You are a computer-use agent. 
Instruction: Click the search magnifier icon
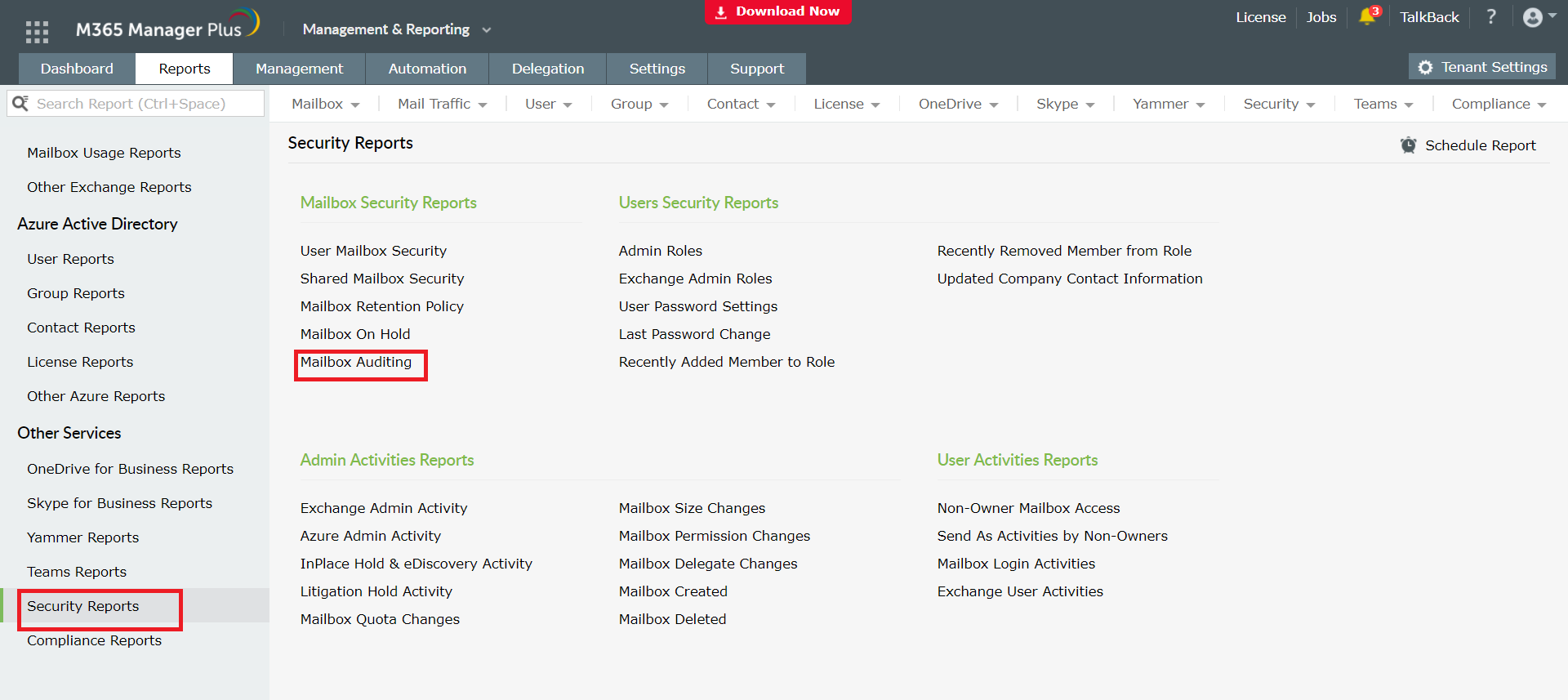point(20,104)
